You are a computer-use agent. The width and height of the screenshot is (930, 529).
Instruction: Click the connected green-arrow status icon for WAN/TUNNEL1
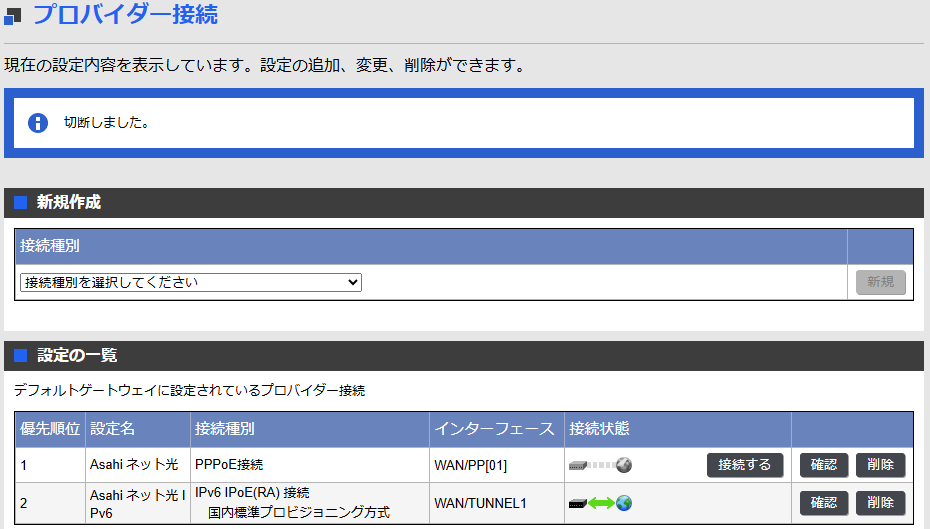pos(600,503)
